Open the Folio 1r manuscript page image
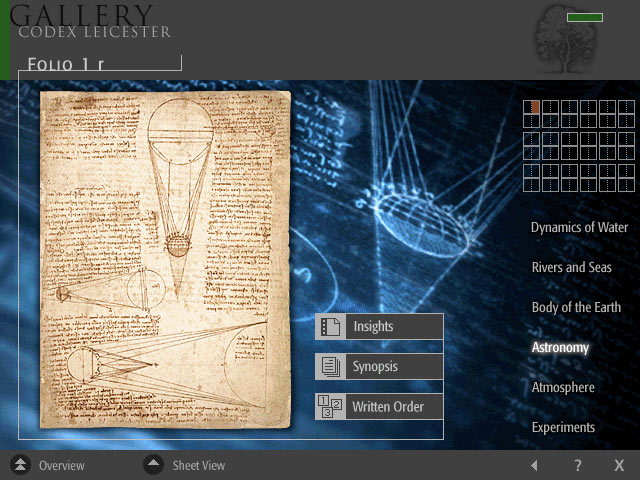Viewport: 640px width, 480px height. tap(165, 260)
